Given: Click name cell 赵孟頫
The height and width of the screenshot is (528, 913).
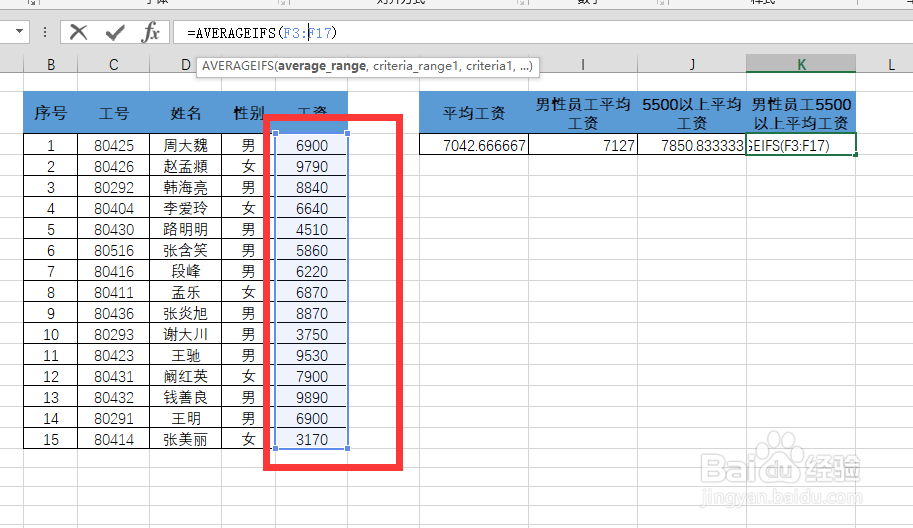Looking at the screenshot, I should click(x=185, y=166).
